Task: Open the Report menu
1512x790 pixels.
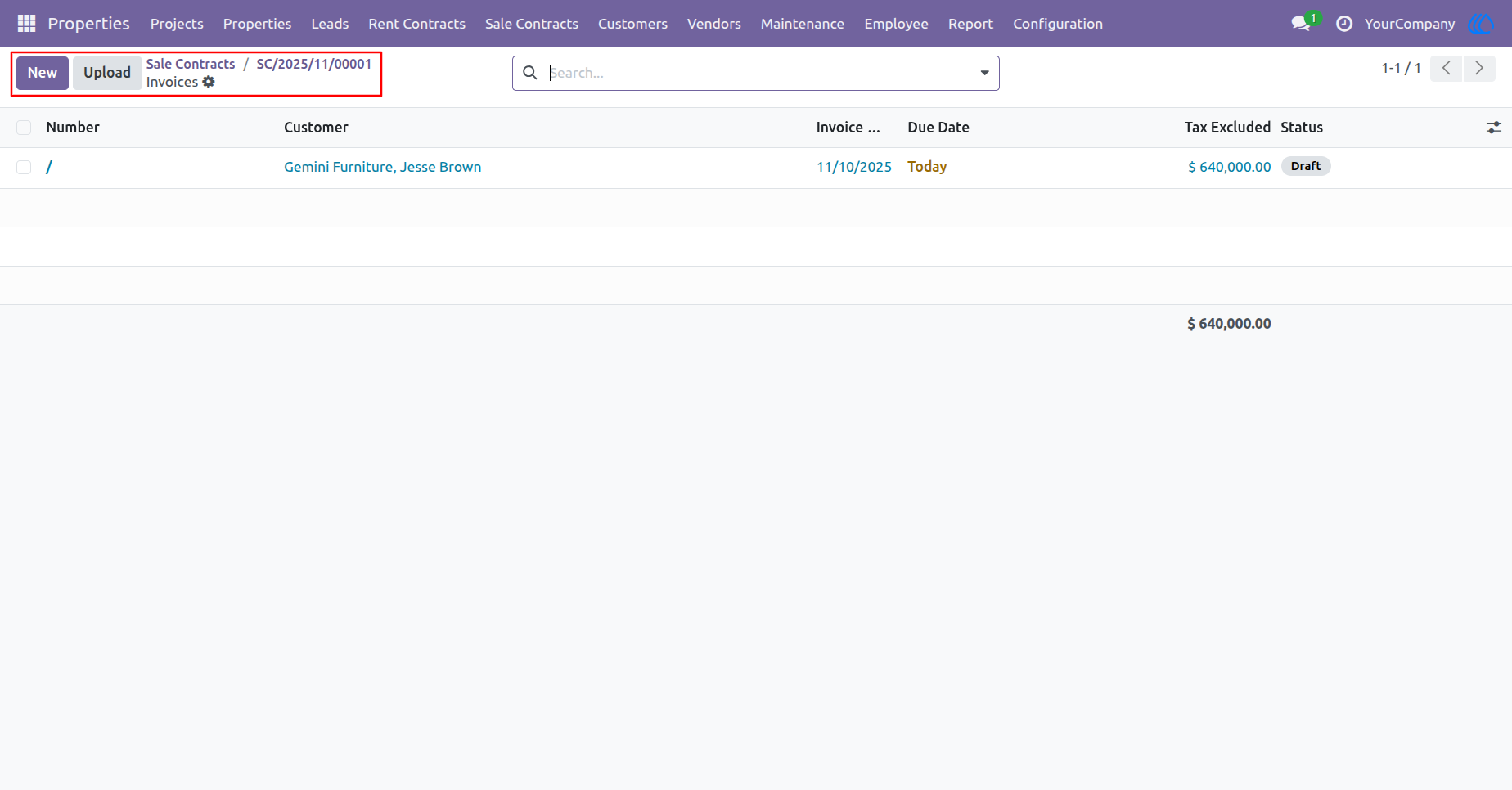Action: pos(970,24)
